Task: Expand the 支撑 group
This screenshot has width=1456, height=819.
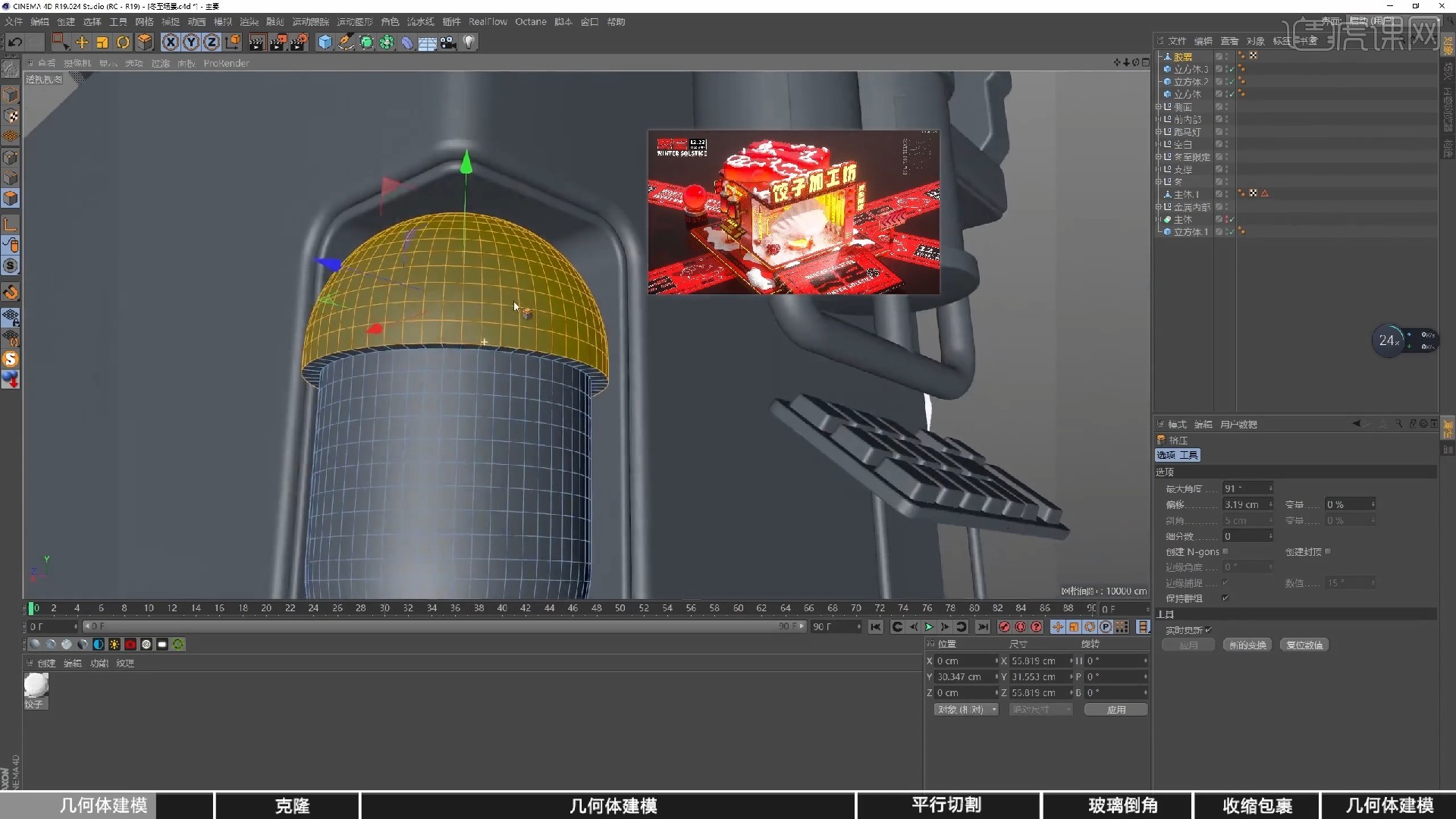Action: (x=1159, y=169)
